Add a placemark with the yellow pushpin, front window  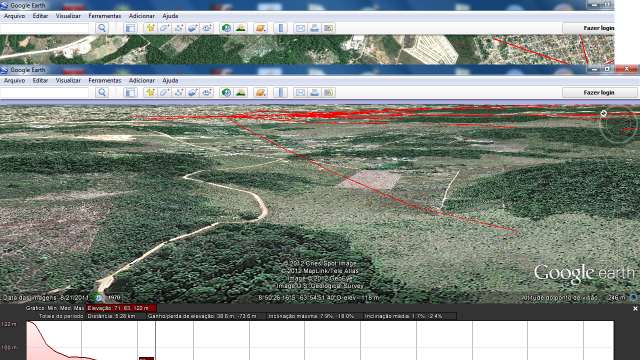pyautogui.click(x=151, y=92)
